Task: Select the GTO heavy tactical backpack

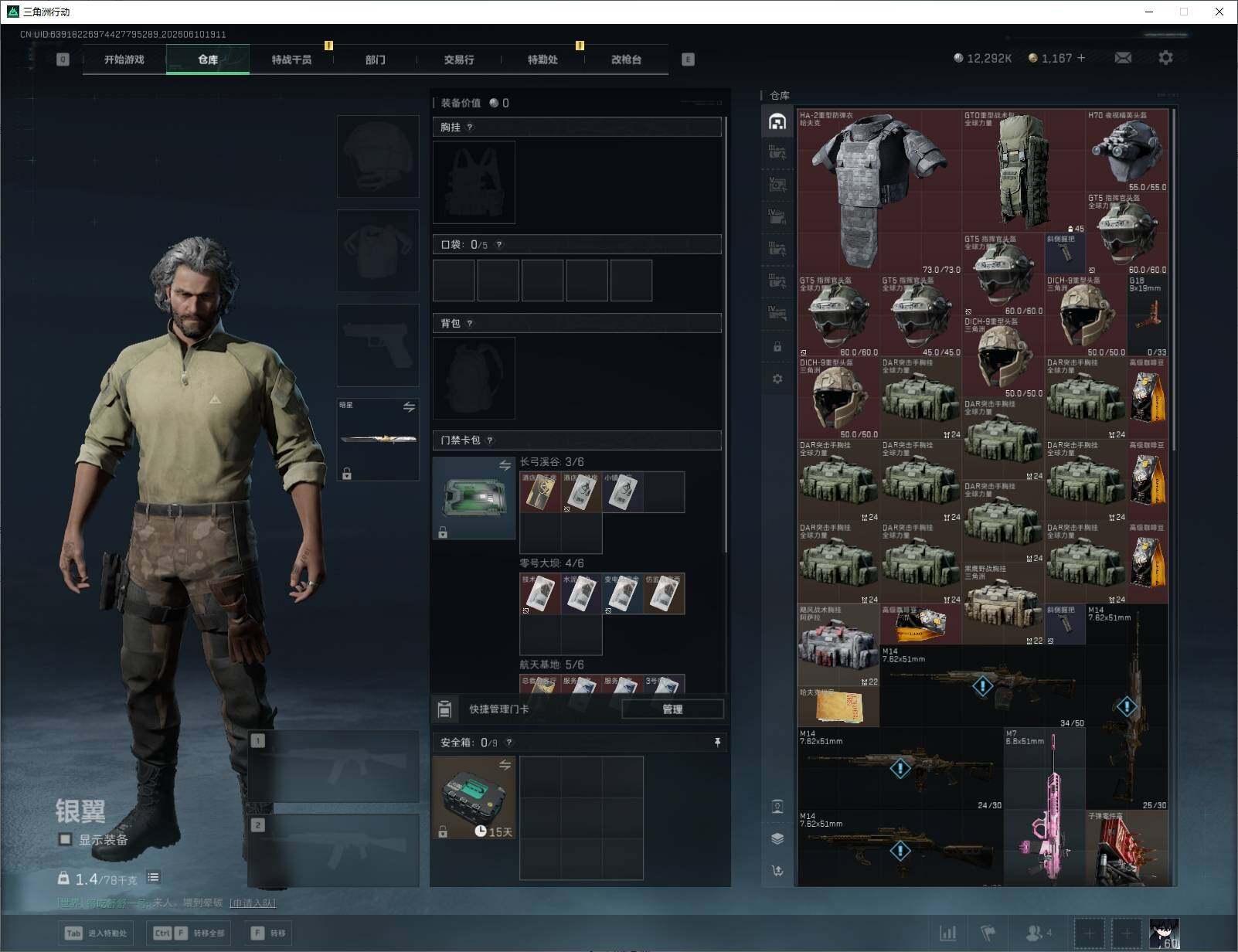Action: pyautogui.click(x=1024, y=171)
